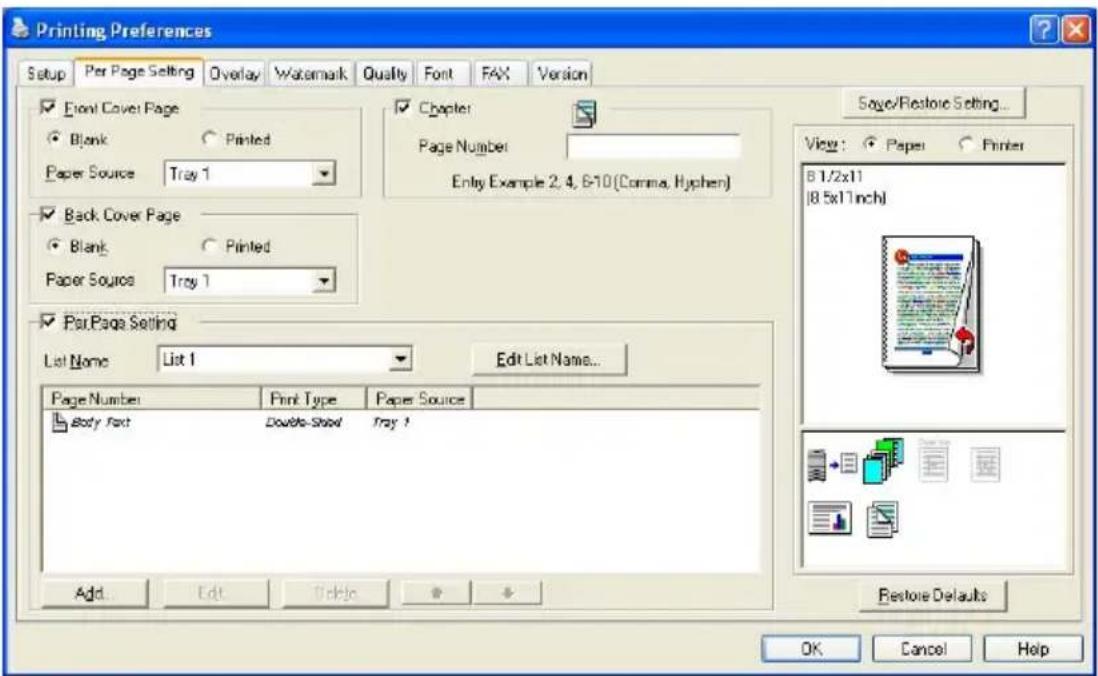Click the Paper Source column header

coord(419,399)
